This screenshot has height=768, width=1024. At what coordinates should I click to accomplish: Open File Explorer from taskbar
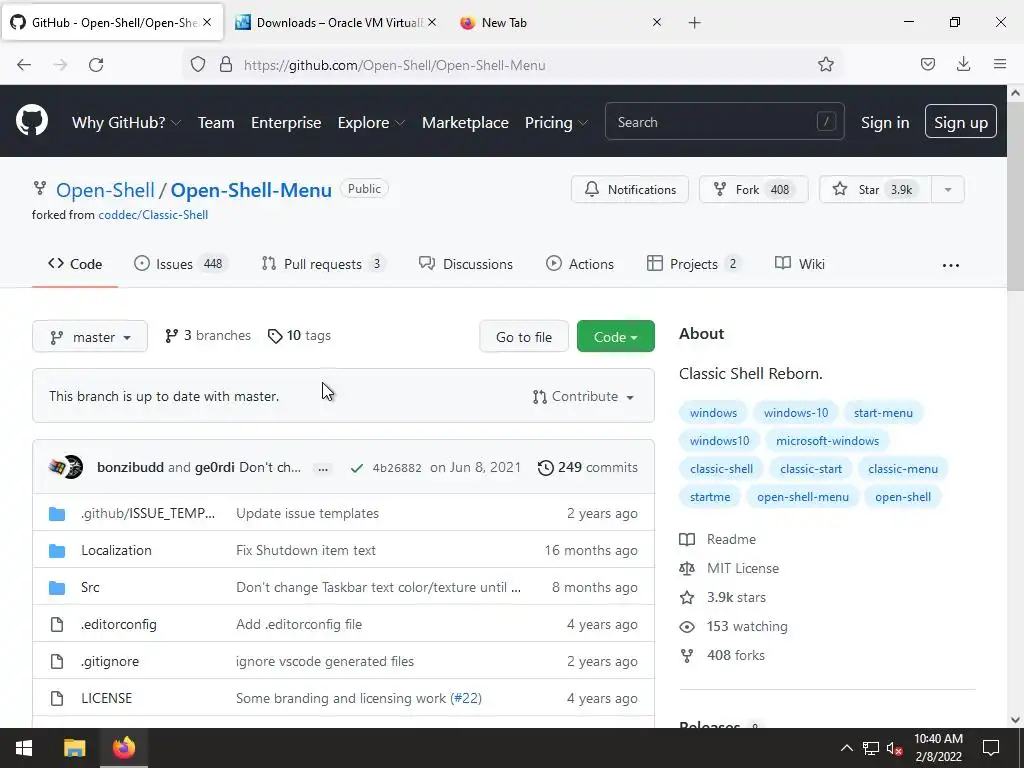[x=74, y=748]
